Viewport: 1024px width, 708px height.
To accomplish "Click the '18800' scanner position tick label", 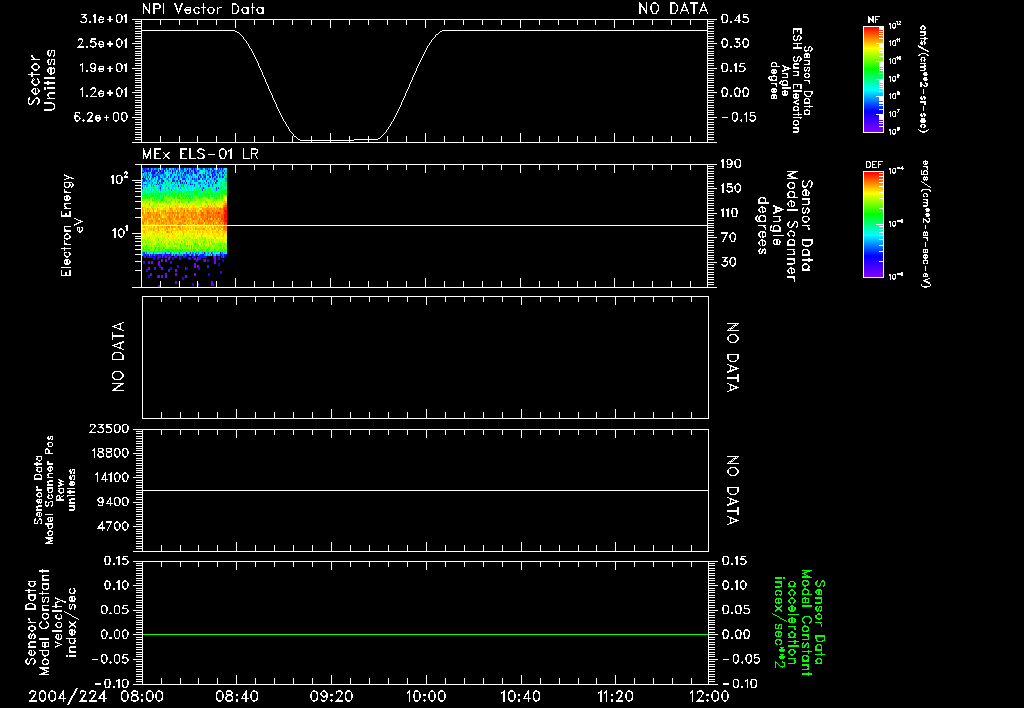I will (112, 453).
